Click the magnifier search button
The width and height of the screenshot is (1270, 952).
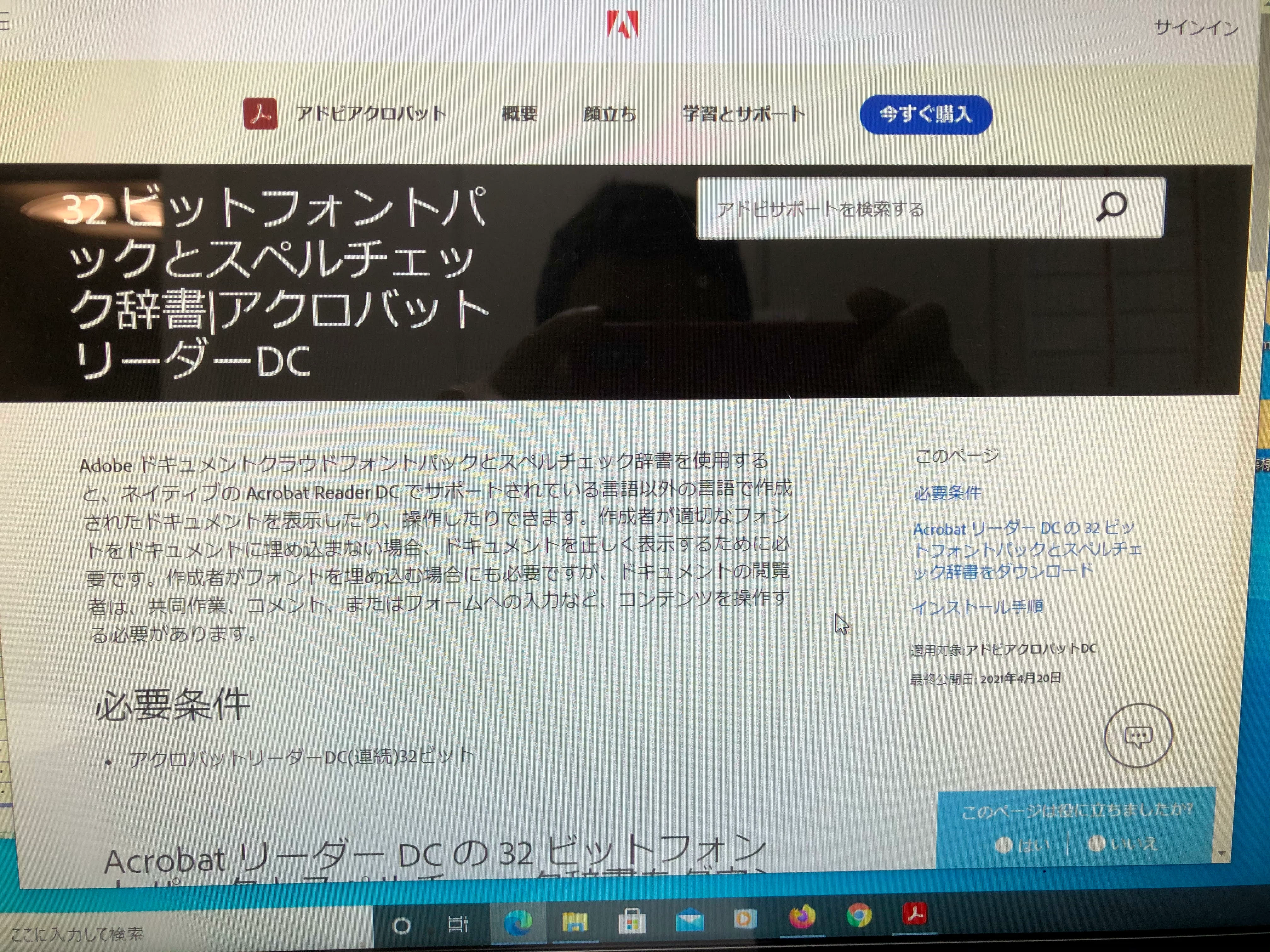pos(1112,208)
